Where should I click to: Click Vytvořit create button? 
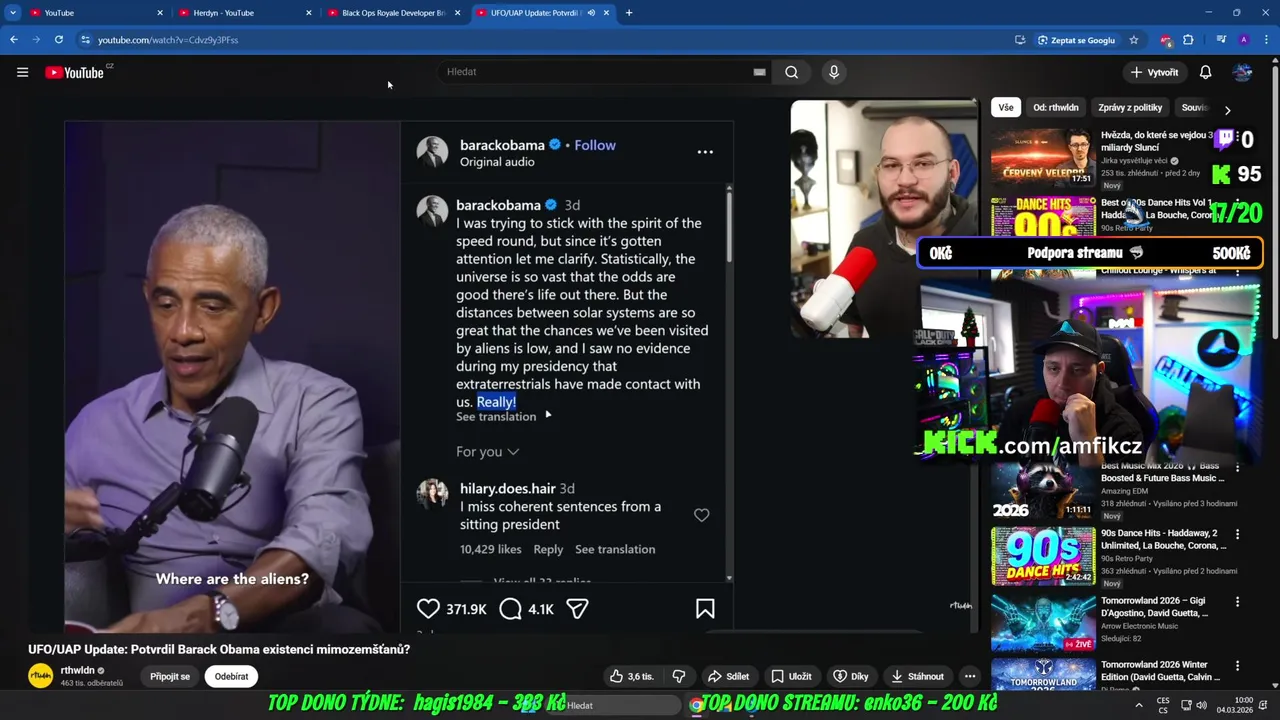click(x=1154, y=72)
